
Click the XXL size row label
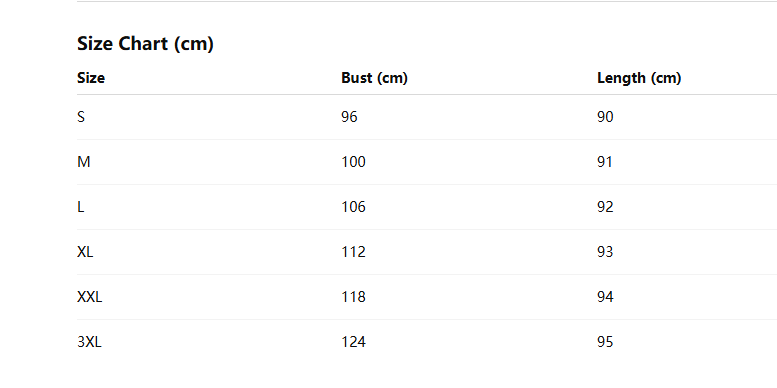coord(90,297)
